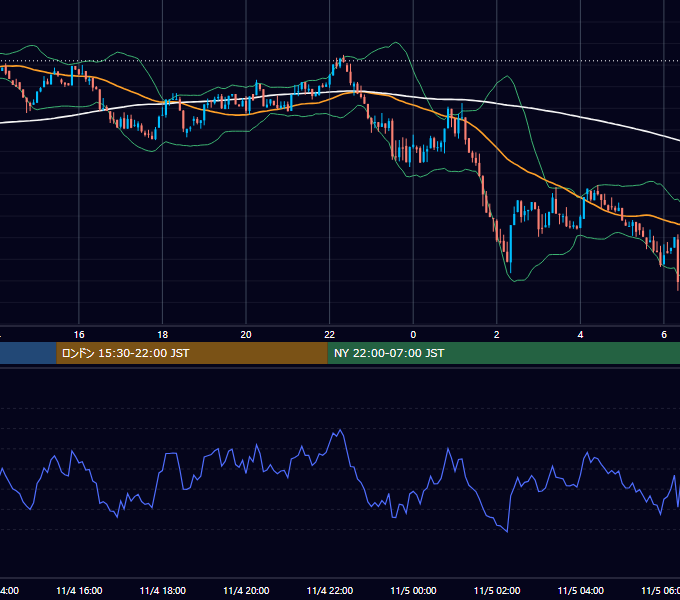Click the 4 hour label on price chart axis
The width and height of the screenshot is (680, 600).
coord(580,335)
